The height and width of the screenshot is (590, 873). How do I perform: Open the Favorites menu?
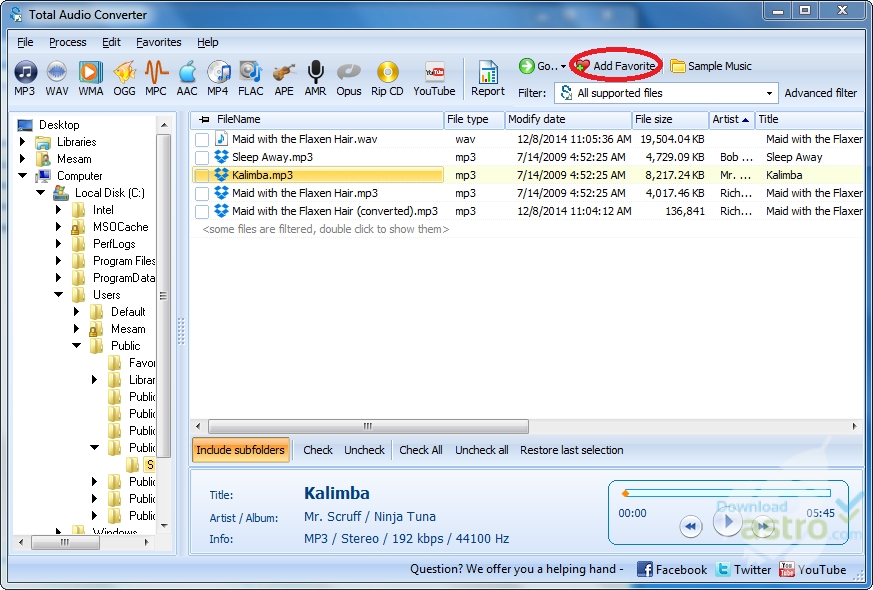pyautogui.click(x=159, y=42)
